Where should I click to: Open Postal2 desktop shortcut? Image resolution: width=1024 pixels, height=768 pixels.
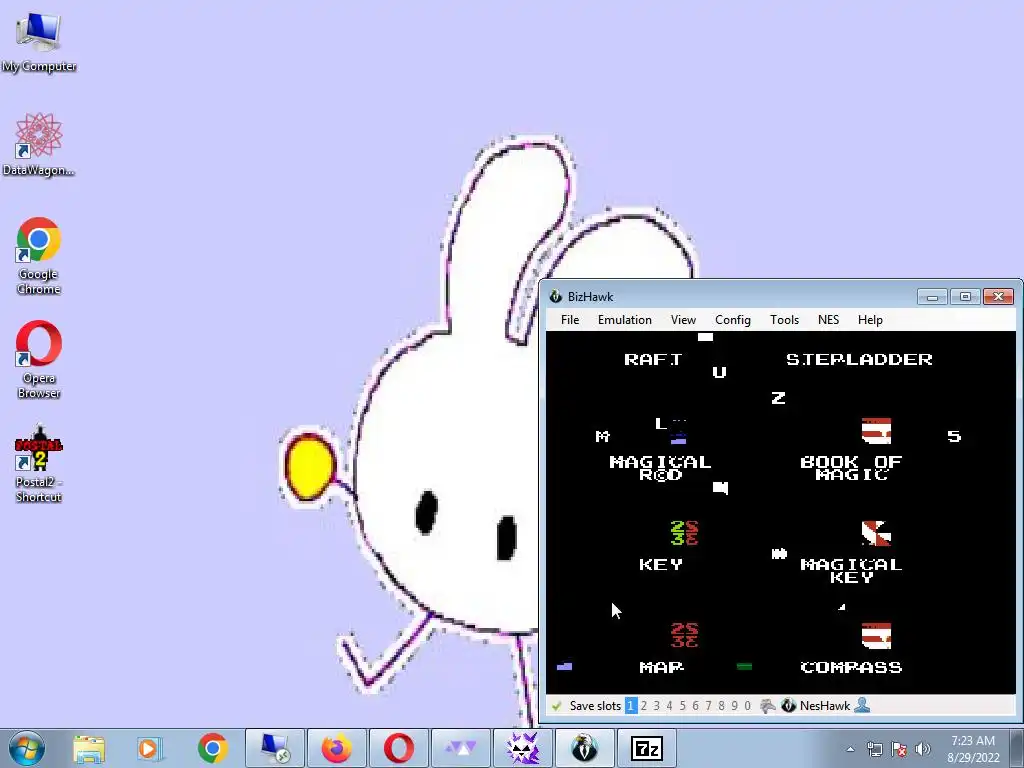pyautogui.click(x=39, y=464)
